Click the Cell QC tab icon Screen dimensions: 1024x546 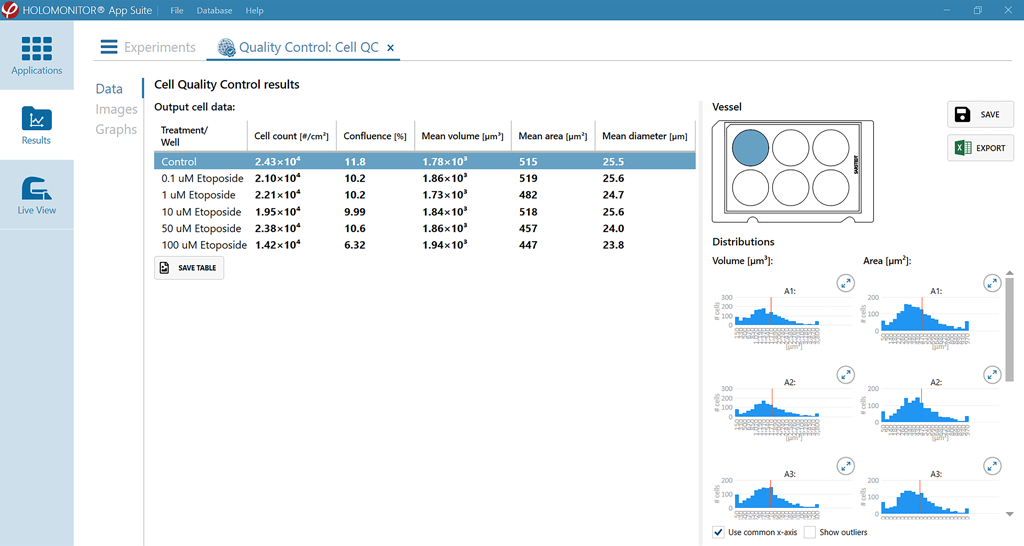click(x=226, y=47)
